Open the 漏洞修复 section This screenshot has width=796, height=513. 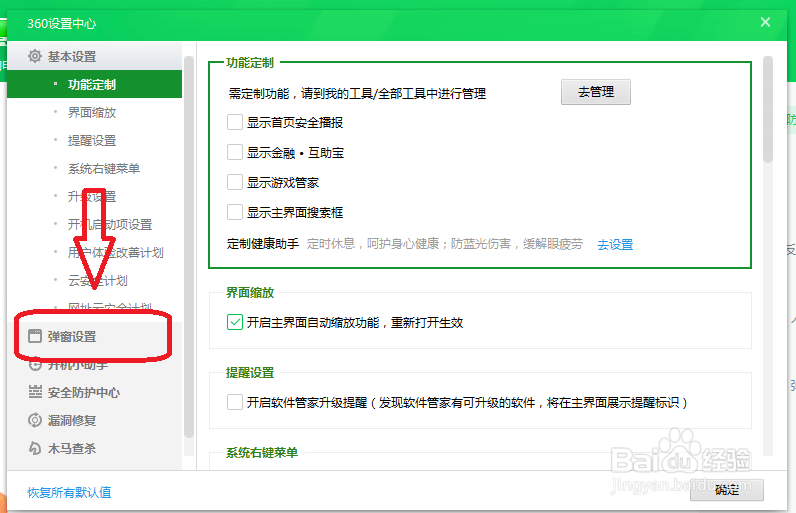coord(94,420)
